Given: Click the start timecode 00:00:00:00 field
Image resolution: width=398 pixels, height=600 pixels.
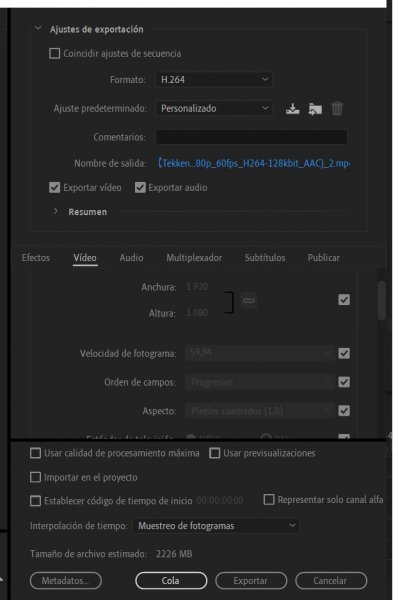Looking at the screenshot, I should pyautogui.click(x=220, y=501).
